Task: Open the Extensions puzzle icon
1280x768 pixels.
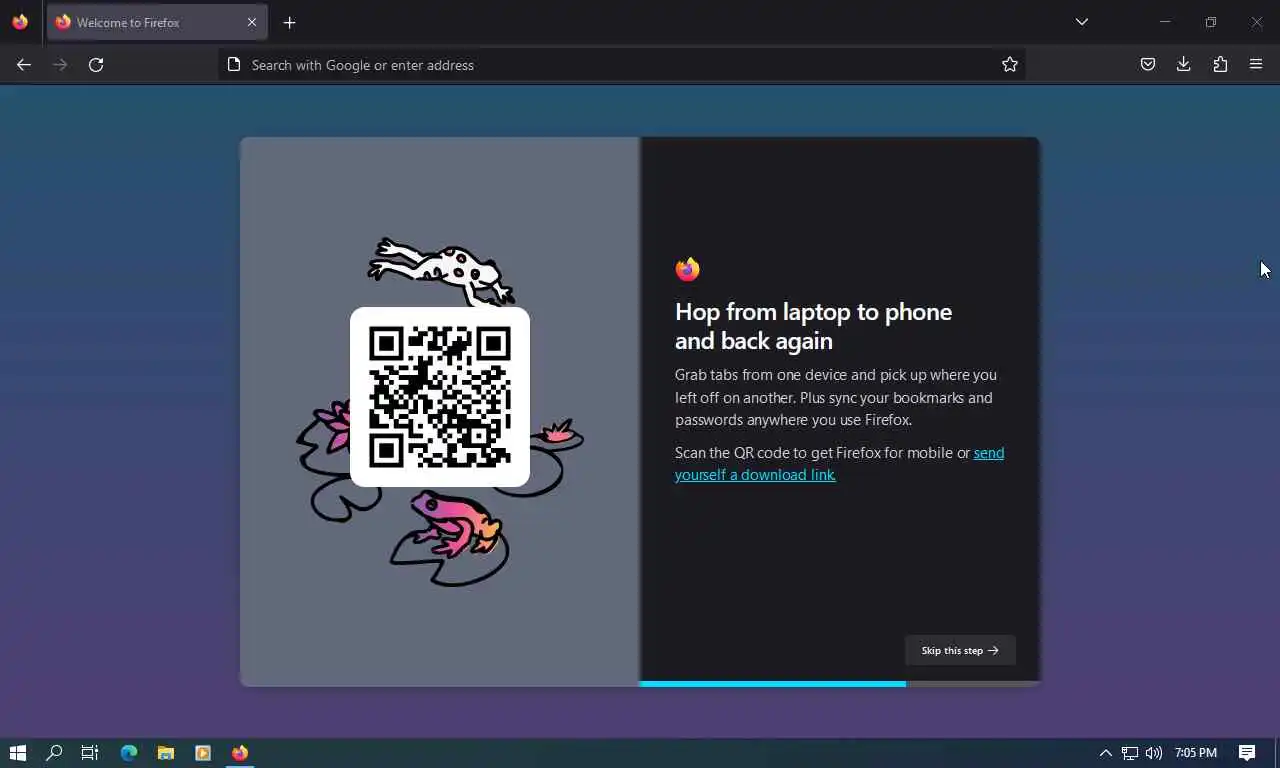Action: (x=1220, y=64)
